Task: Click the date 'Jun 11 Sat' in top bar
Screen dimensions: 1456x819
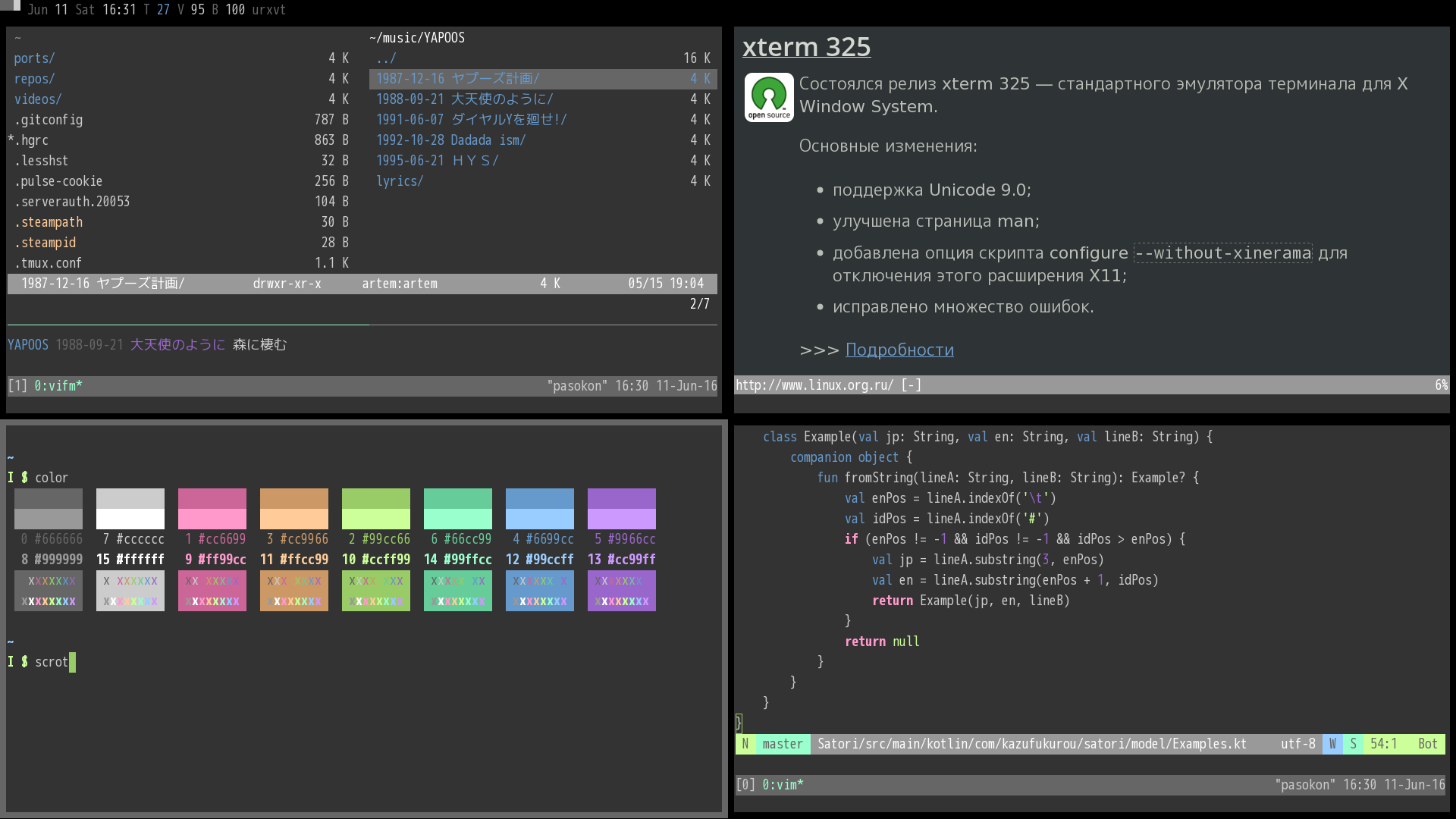Action: 61,10
